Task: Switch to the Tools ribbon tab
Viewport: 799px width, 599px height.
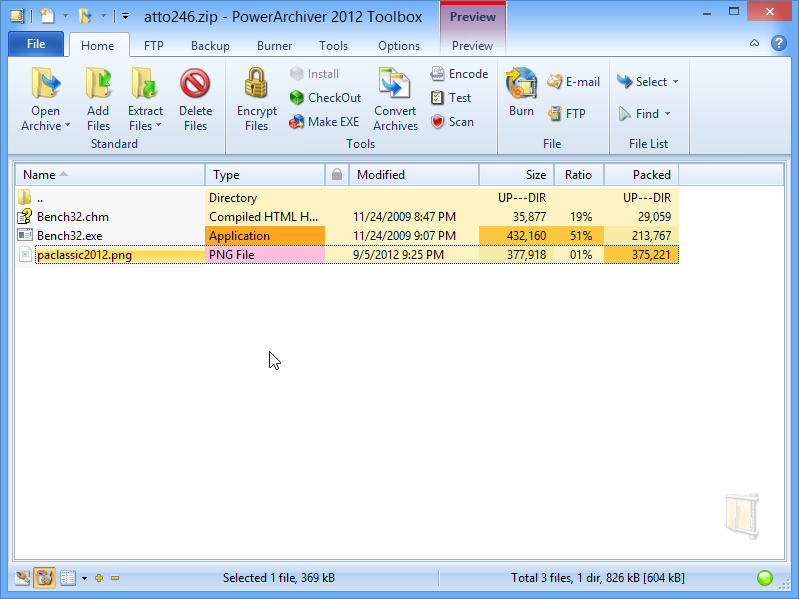Action: click(x=333, y=45)
